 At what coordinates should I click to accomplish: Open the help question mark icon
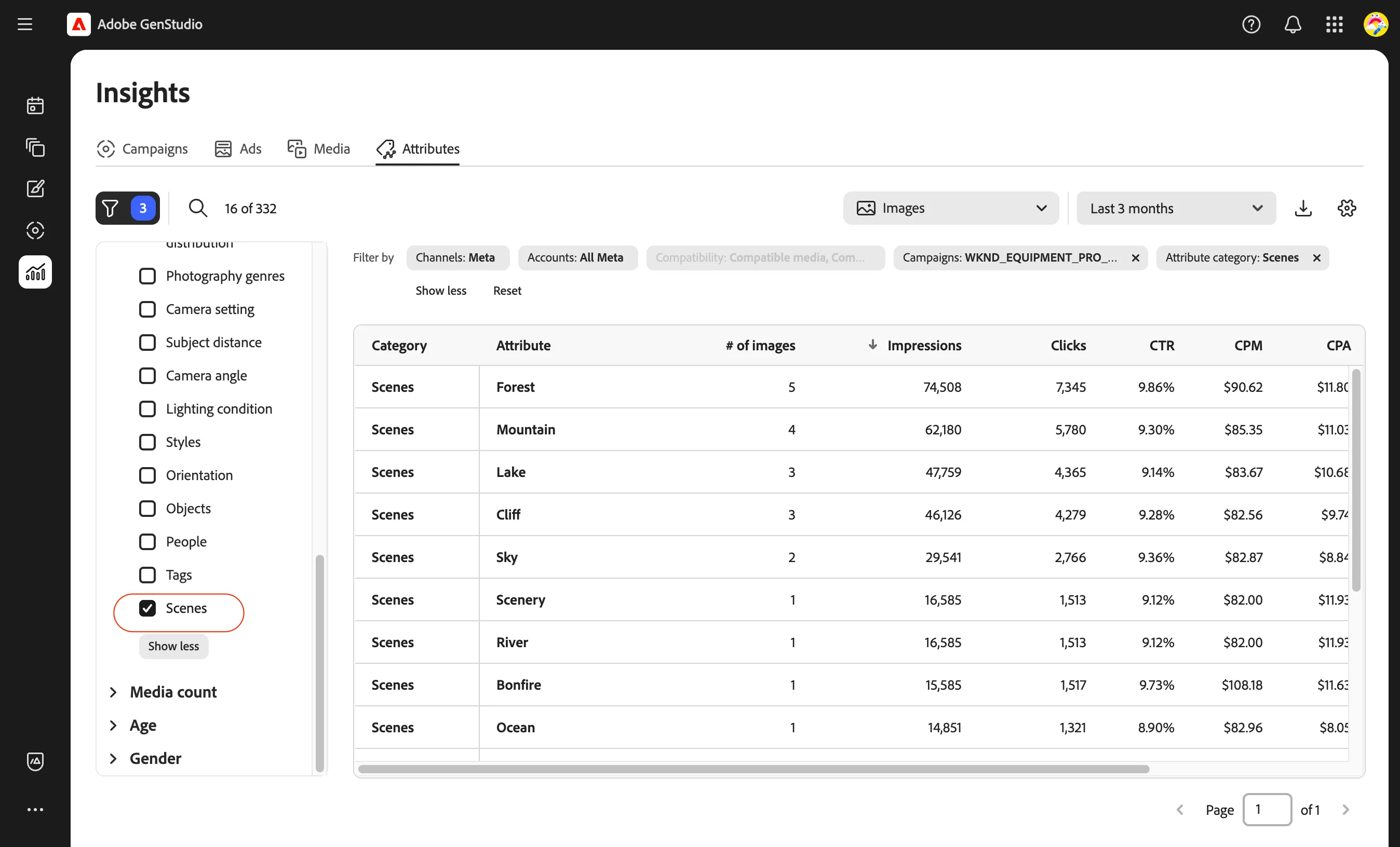tap(1250, 24)
